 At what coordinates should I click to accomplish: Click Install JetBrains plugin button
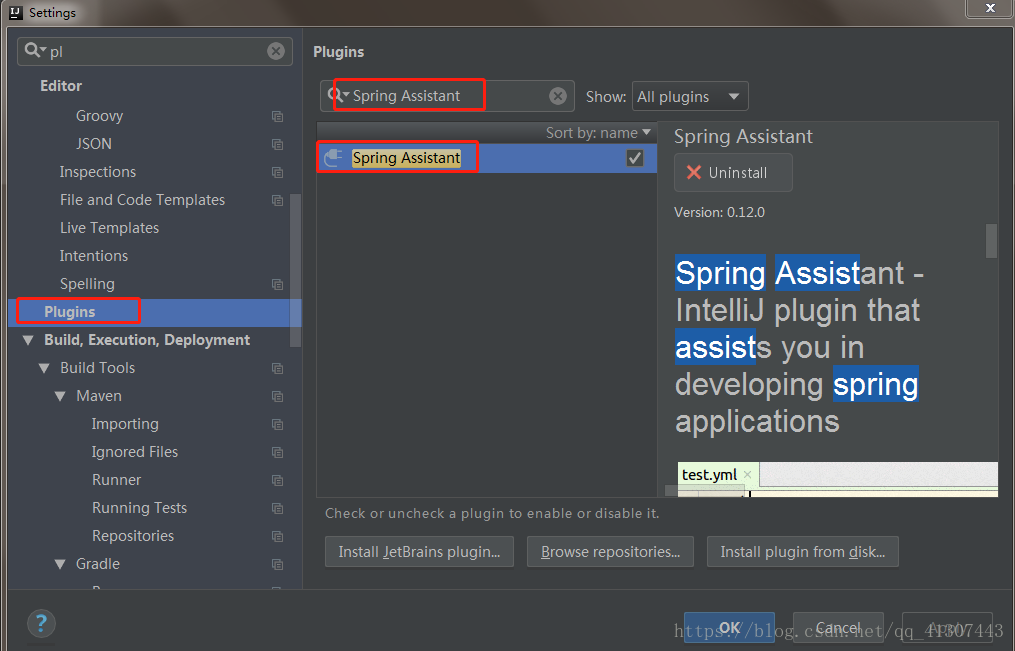point(419,552)
